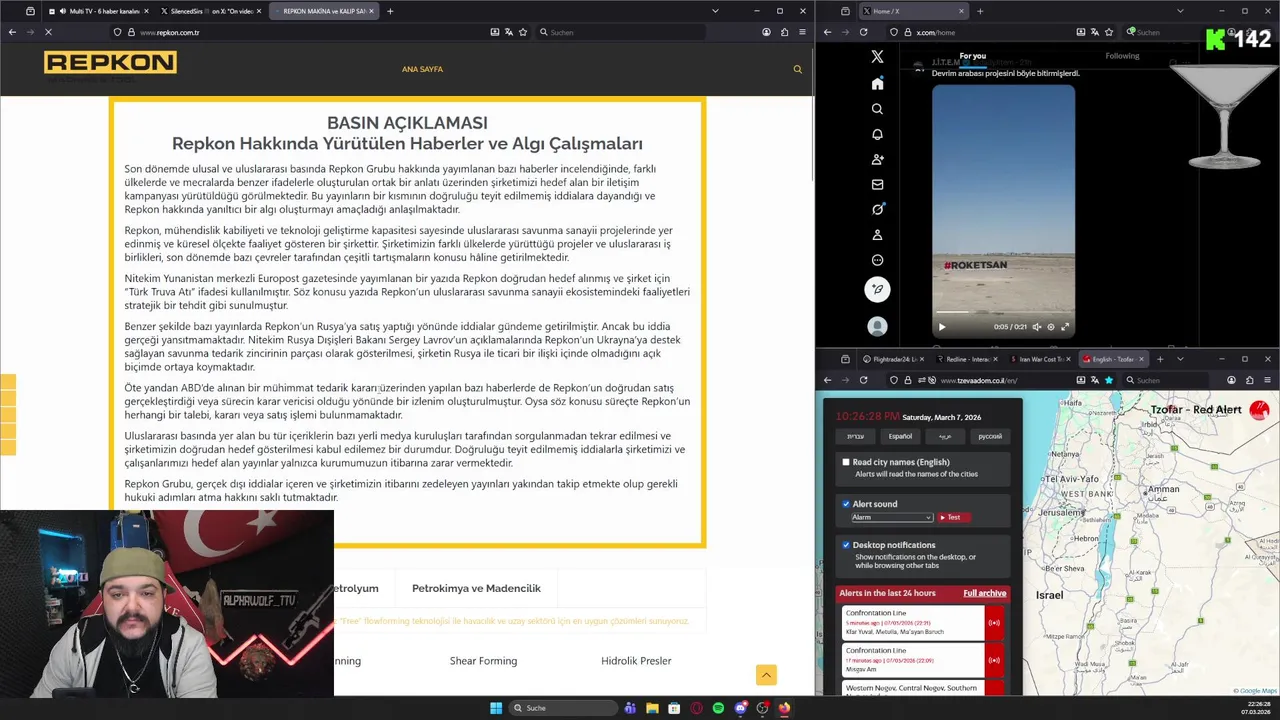Open X Profile person icon in sidebar
The image size is (1280, 720).
(x=877, y=235)
